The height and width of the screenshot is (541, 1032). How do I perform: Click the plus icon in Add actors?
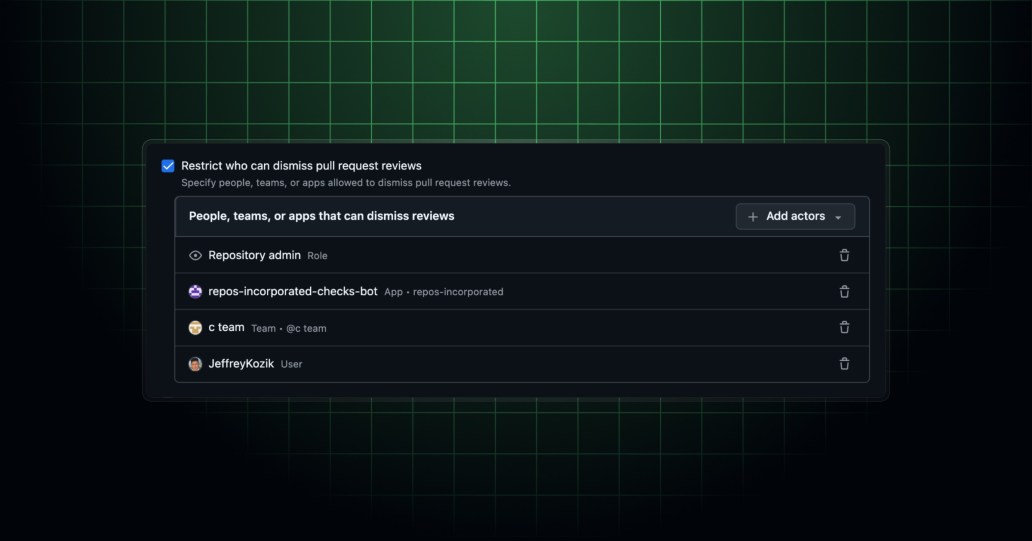click(x=753, y=217)
